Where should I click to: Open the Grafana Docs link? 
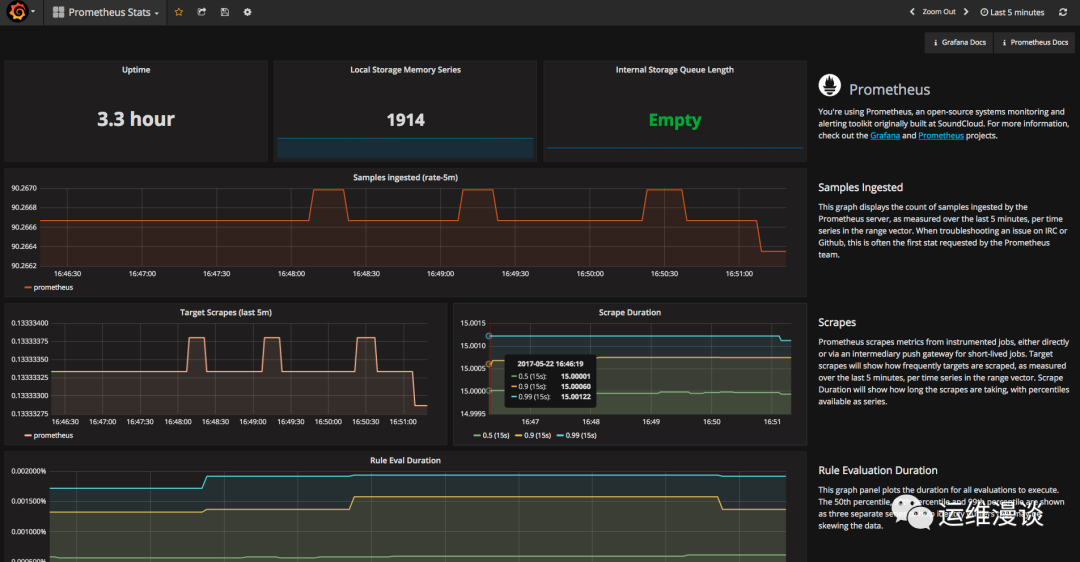(x=959, y=43)
